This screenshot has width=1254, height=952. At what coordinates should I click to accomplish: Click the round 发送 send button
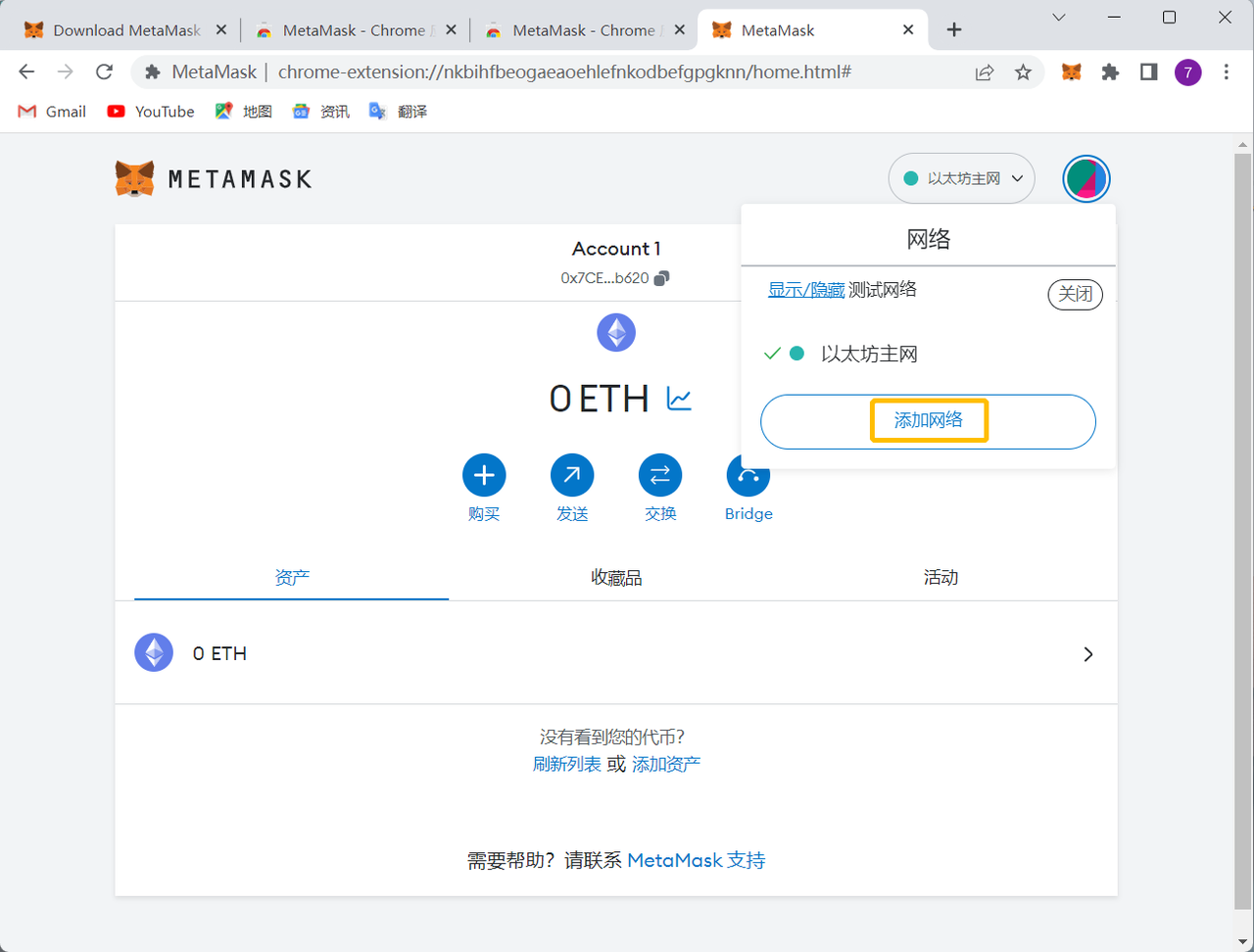(x=572, y=475)
